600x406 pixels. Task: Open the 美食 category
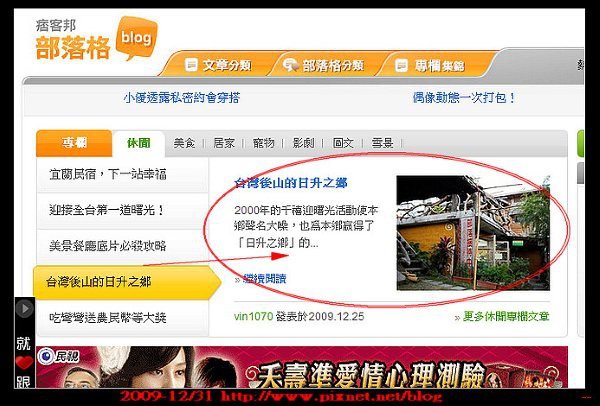tap(184, 143)
